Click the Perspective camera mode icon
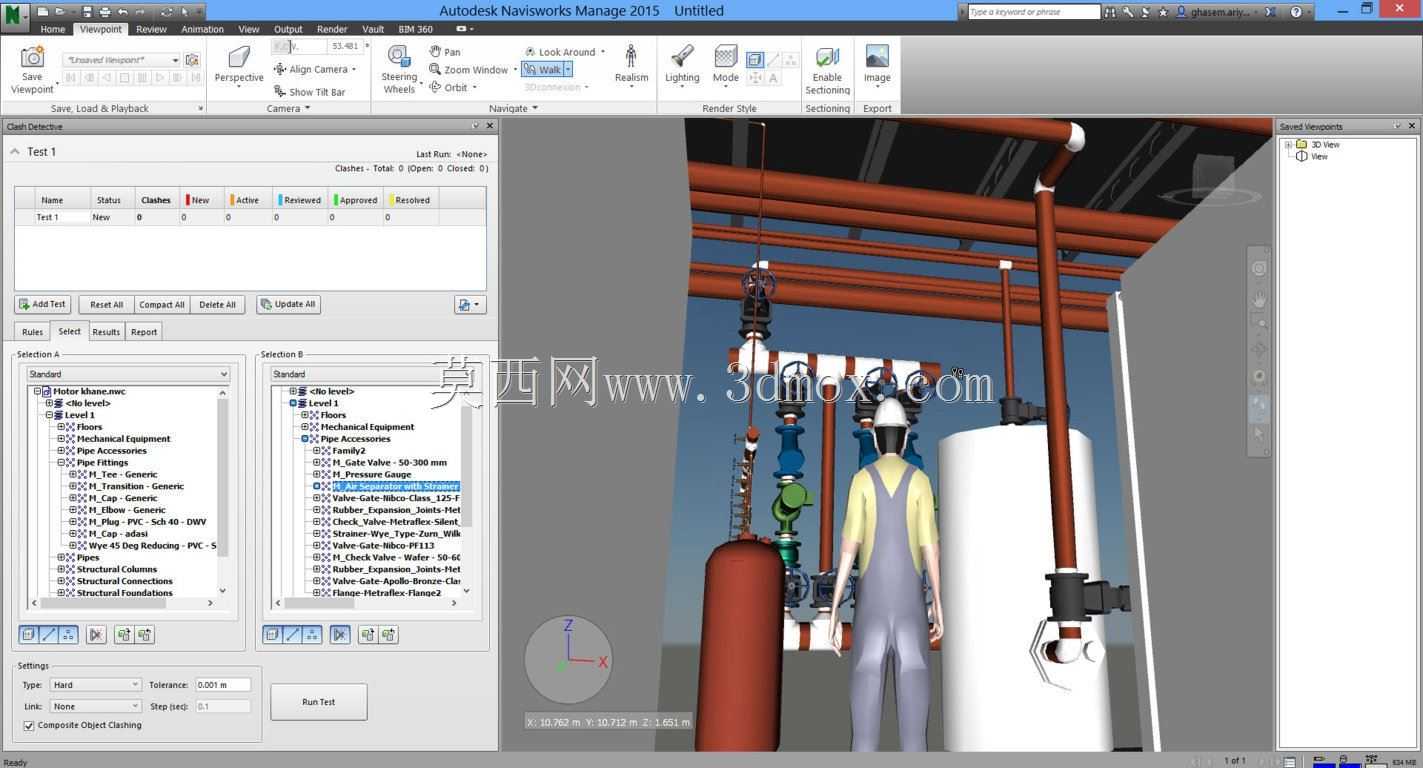Viewport: 1423px width, 768px height. tap(239, 57)
